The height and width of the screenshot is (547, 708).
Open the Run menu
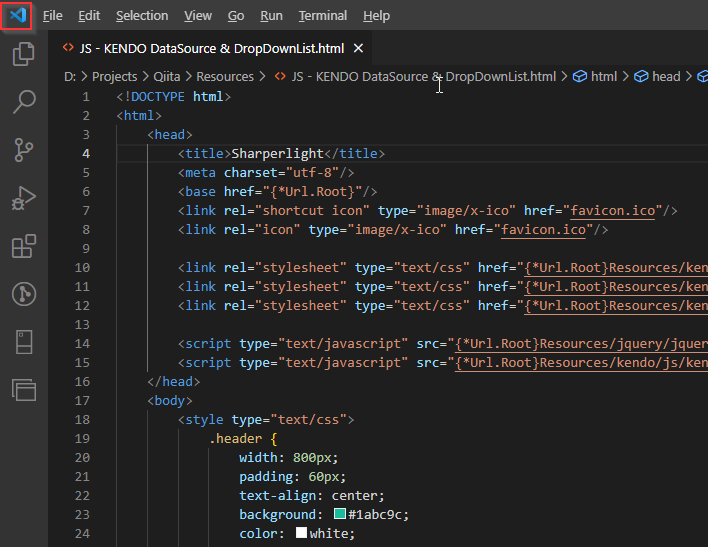[x=271, y=16]
